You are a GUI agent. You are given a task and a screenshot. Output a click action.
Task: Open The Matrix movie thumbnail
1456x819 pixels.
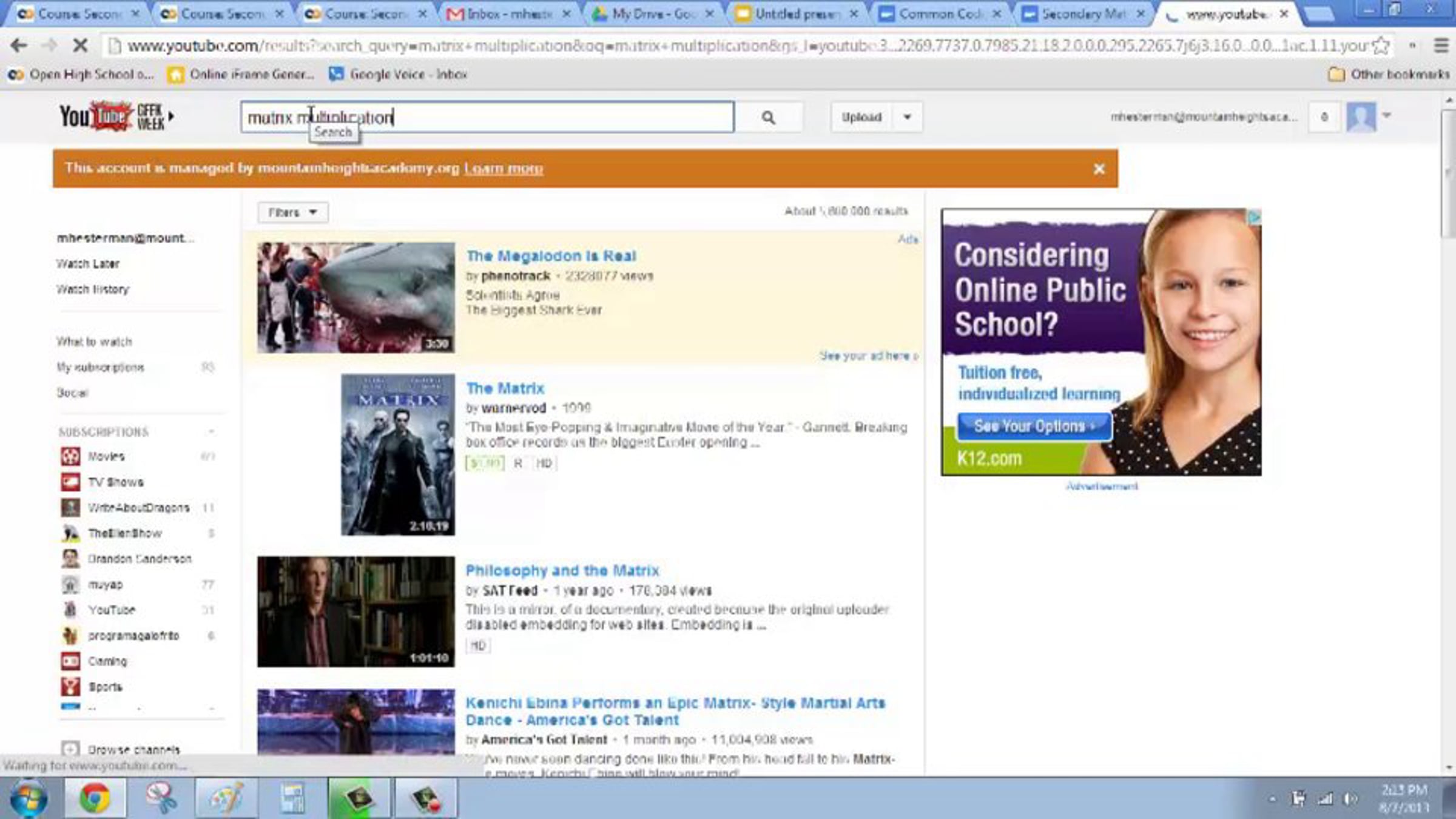coord(397,454)
